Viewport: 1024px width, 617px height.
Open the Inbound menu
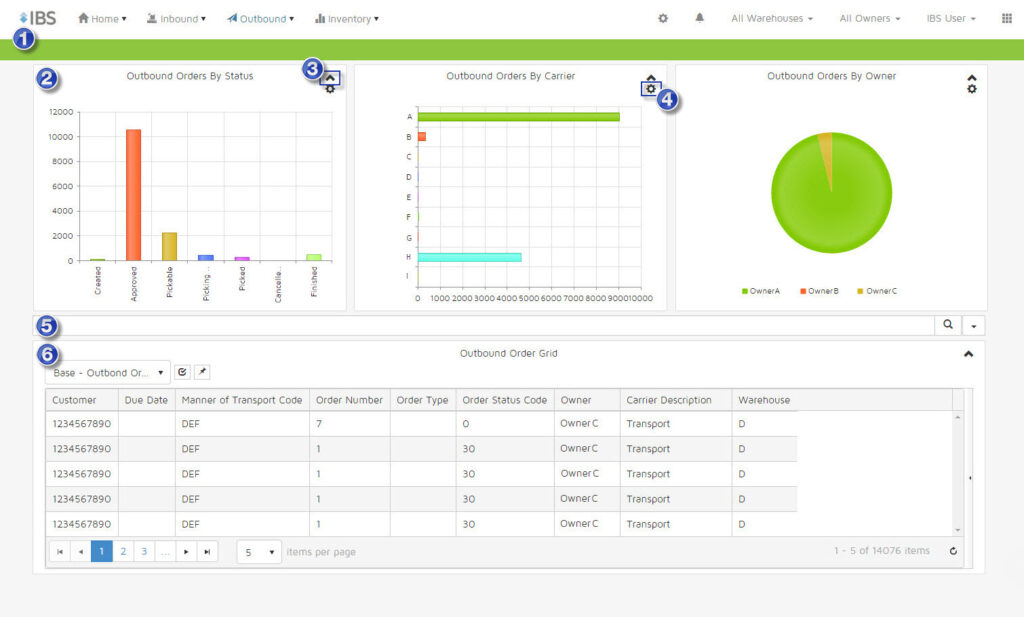(176, 18)
